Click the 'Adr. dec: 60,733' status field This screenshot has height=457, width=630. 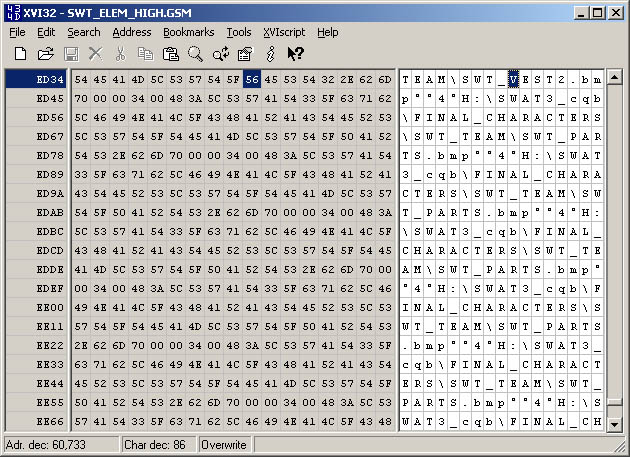61,445
